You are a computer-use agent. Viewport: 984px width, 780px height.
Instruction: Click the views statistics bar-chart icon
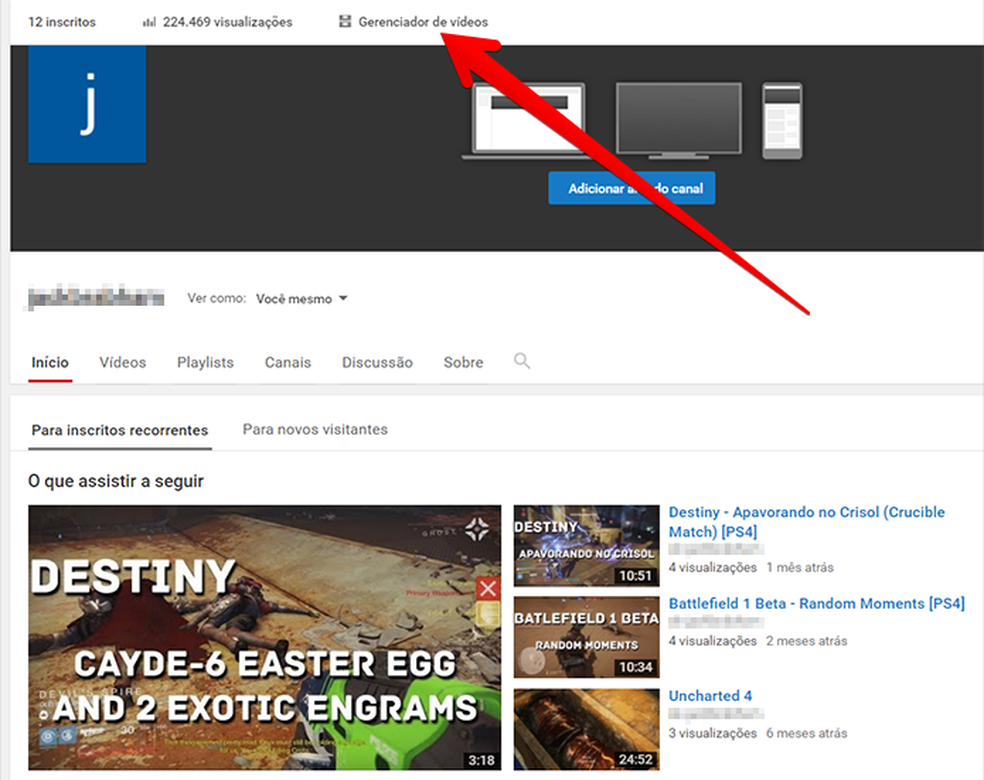coord(150,21)
